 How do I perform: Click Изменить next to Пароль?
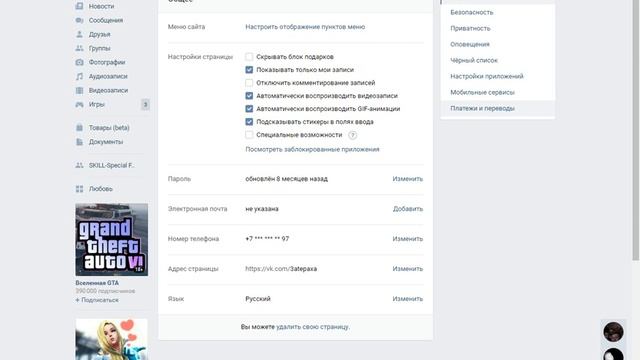click(x=407, y=179)
